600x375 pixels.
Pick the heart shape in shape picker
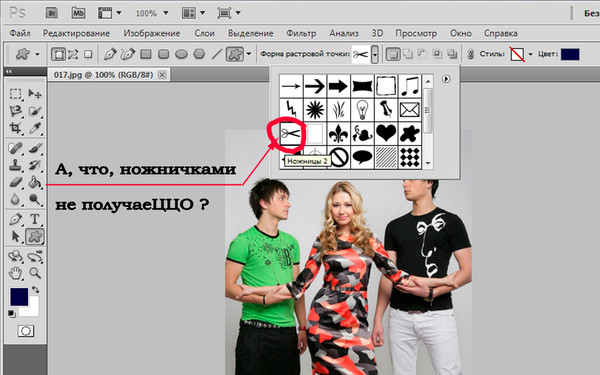pyautogui.click(x=386, y=134)
